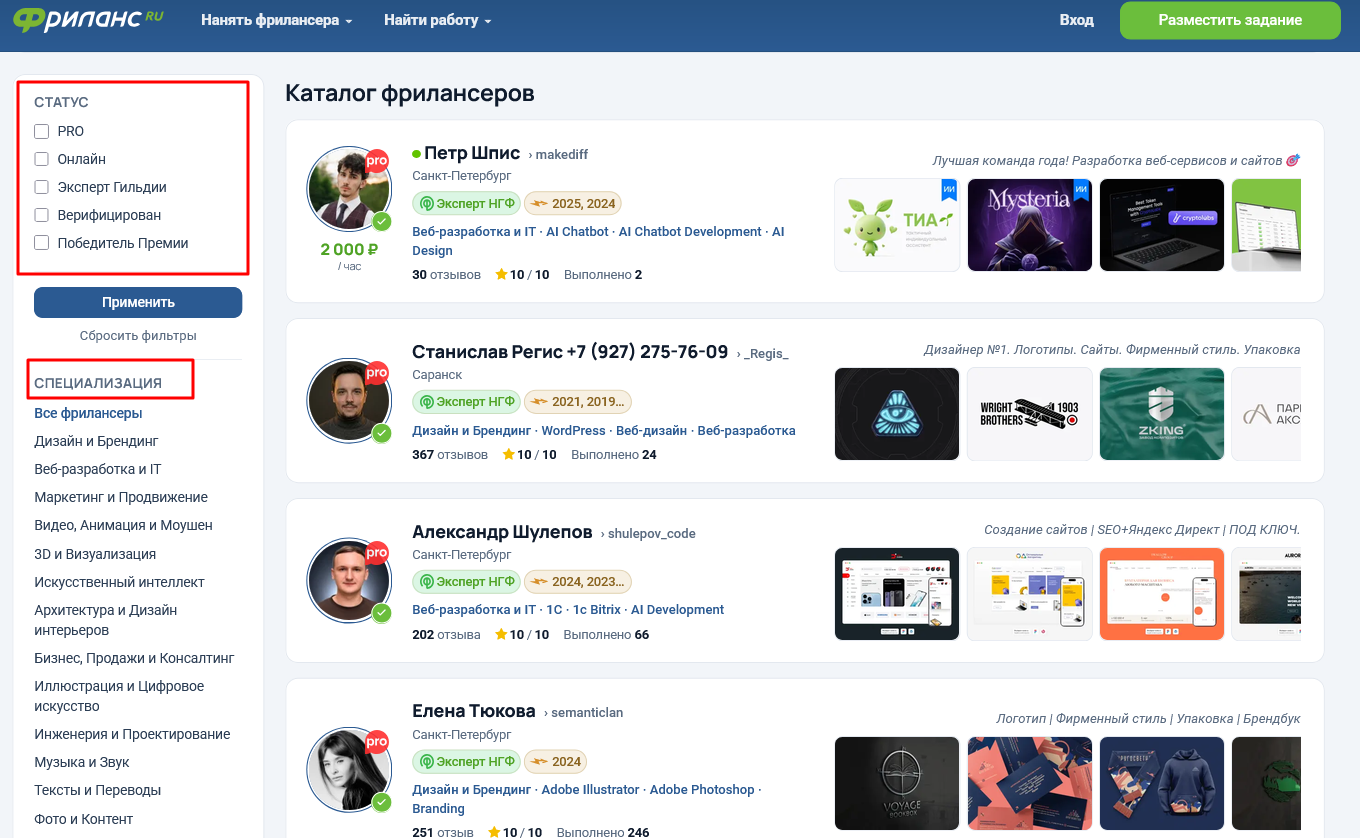Click rating star in Александр Шулепов card
This screenshot has height=838, width=1360.
[501, 634]
